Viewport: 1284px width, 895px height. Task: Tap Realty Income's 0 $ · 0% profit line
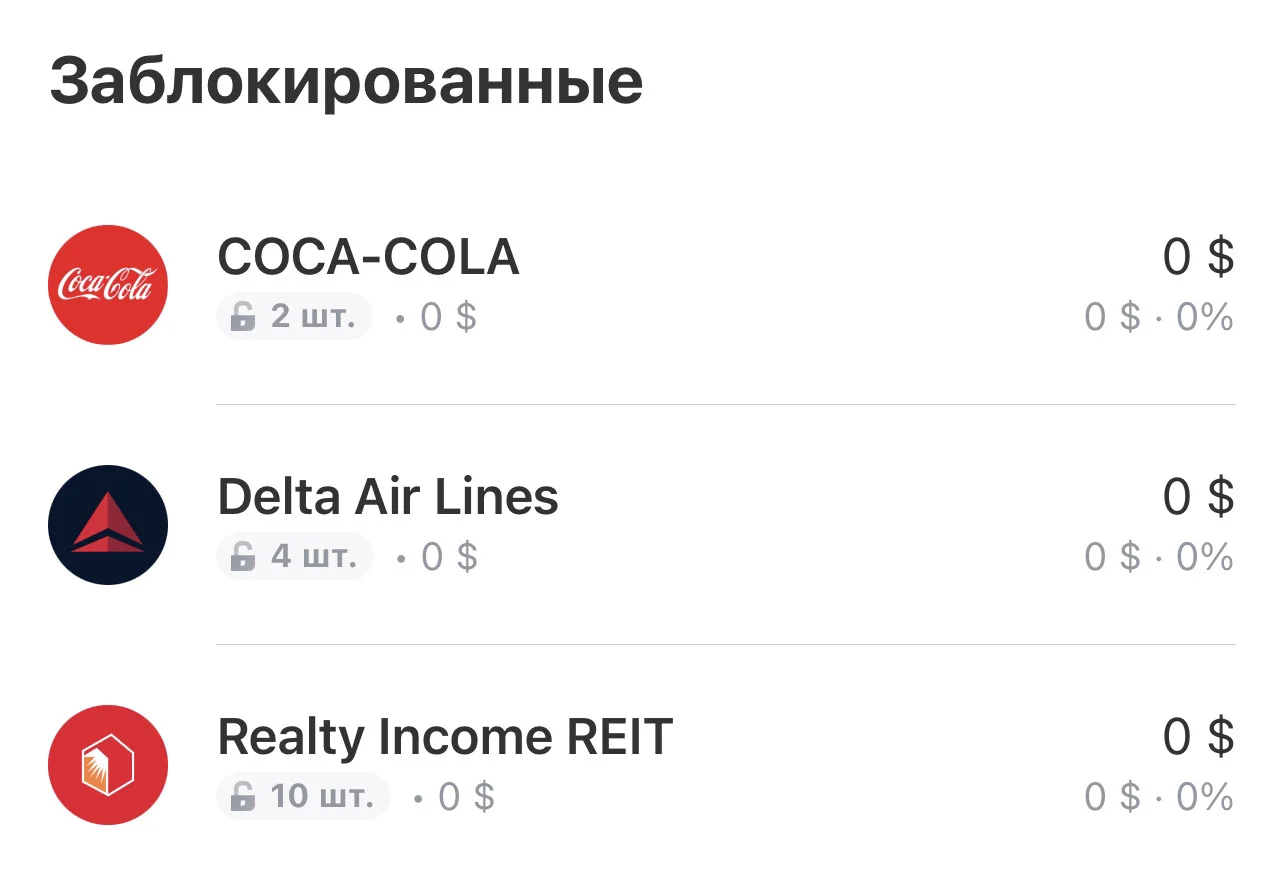(x=1159, y=798)
